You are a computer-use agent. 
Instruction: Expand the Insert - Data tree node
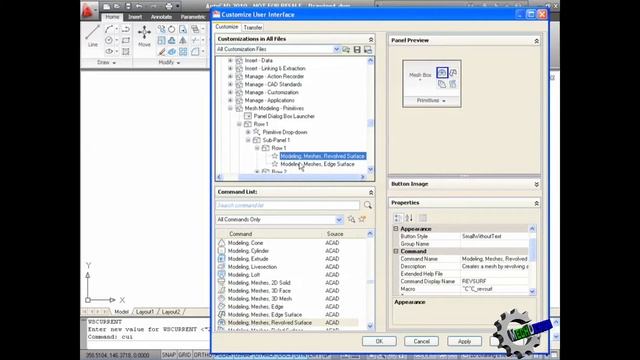230,60
